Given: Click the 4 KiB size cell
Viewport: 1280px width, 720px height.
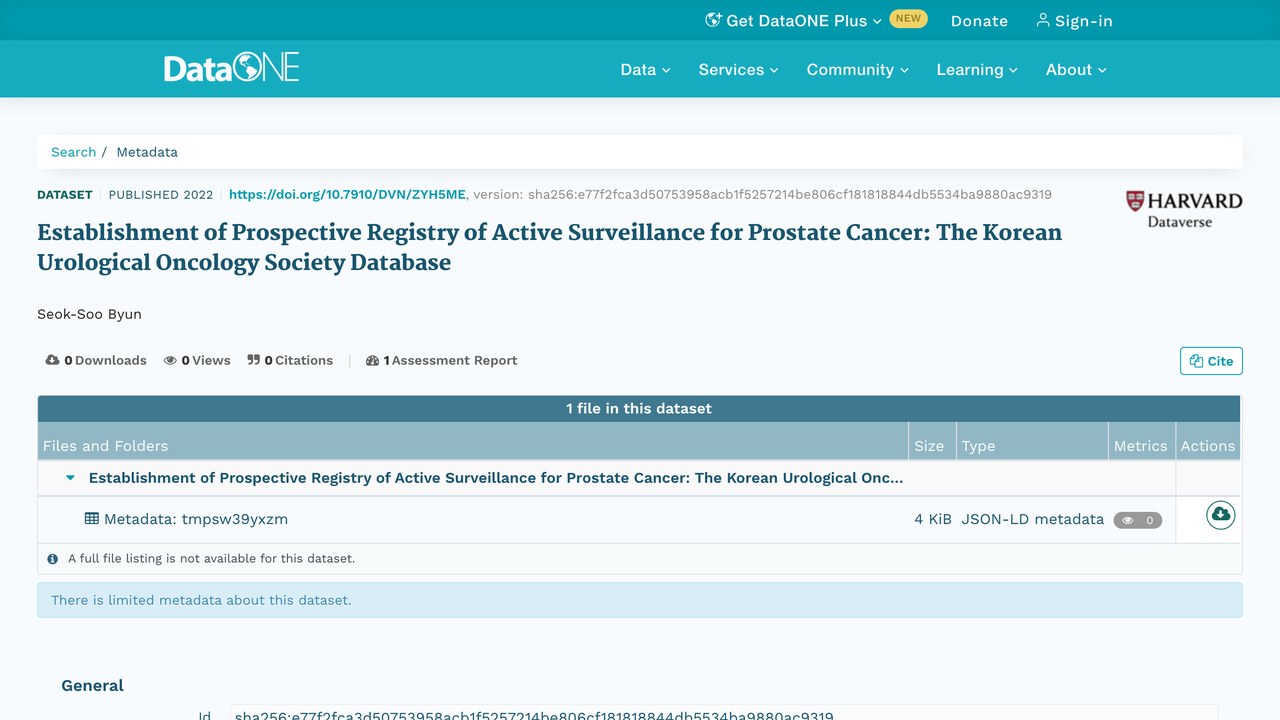Looking at the screenshot, I should click(933, 519).
